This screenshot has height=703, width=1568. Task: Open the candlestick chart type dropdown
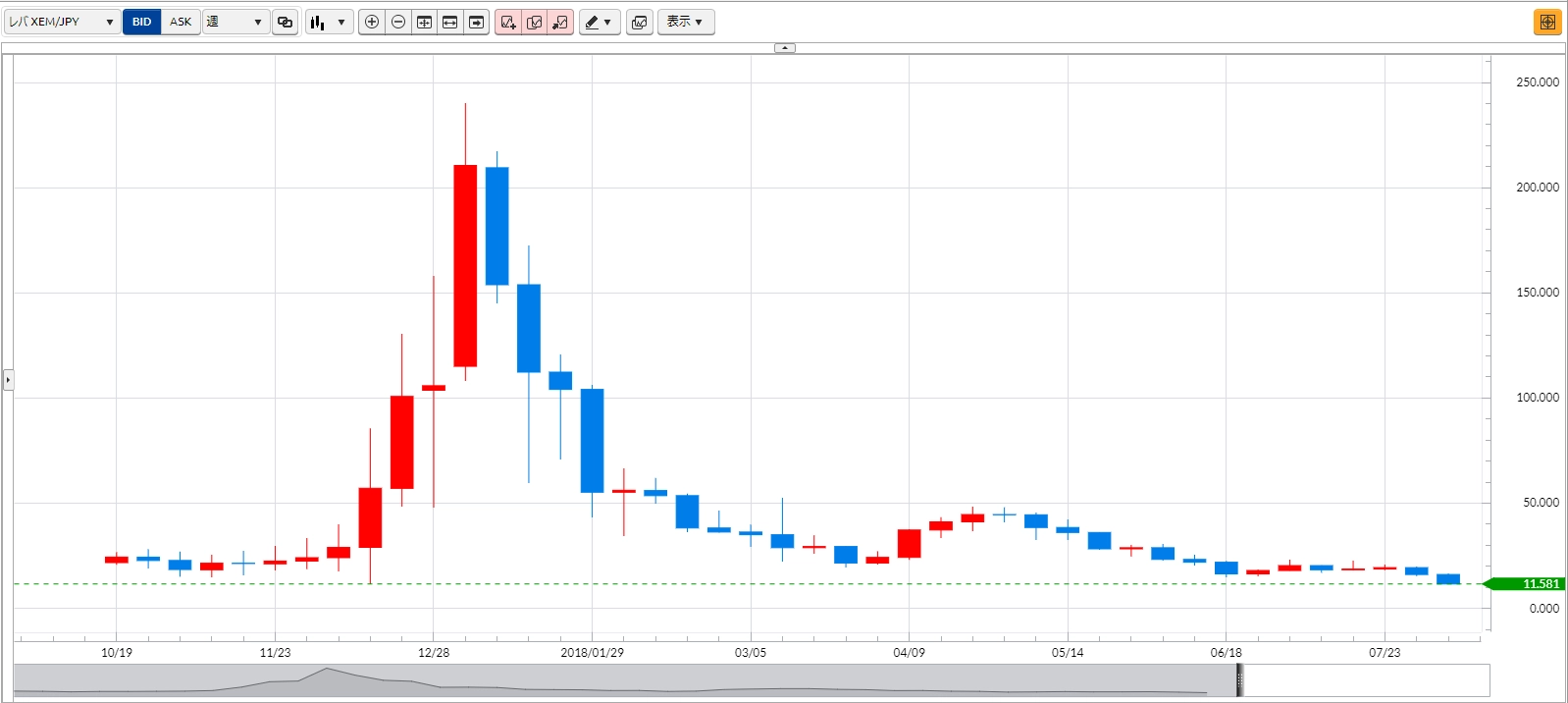329,22
